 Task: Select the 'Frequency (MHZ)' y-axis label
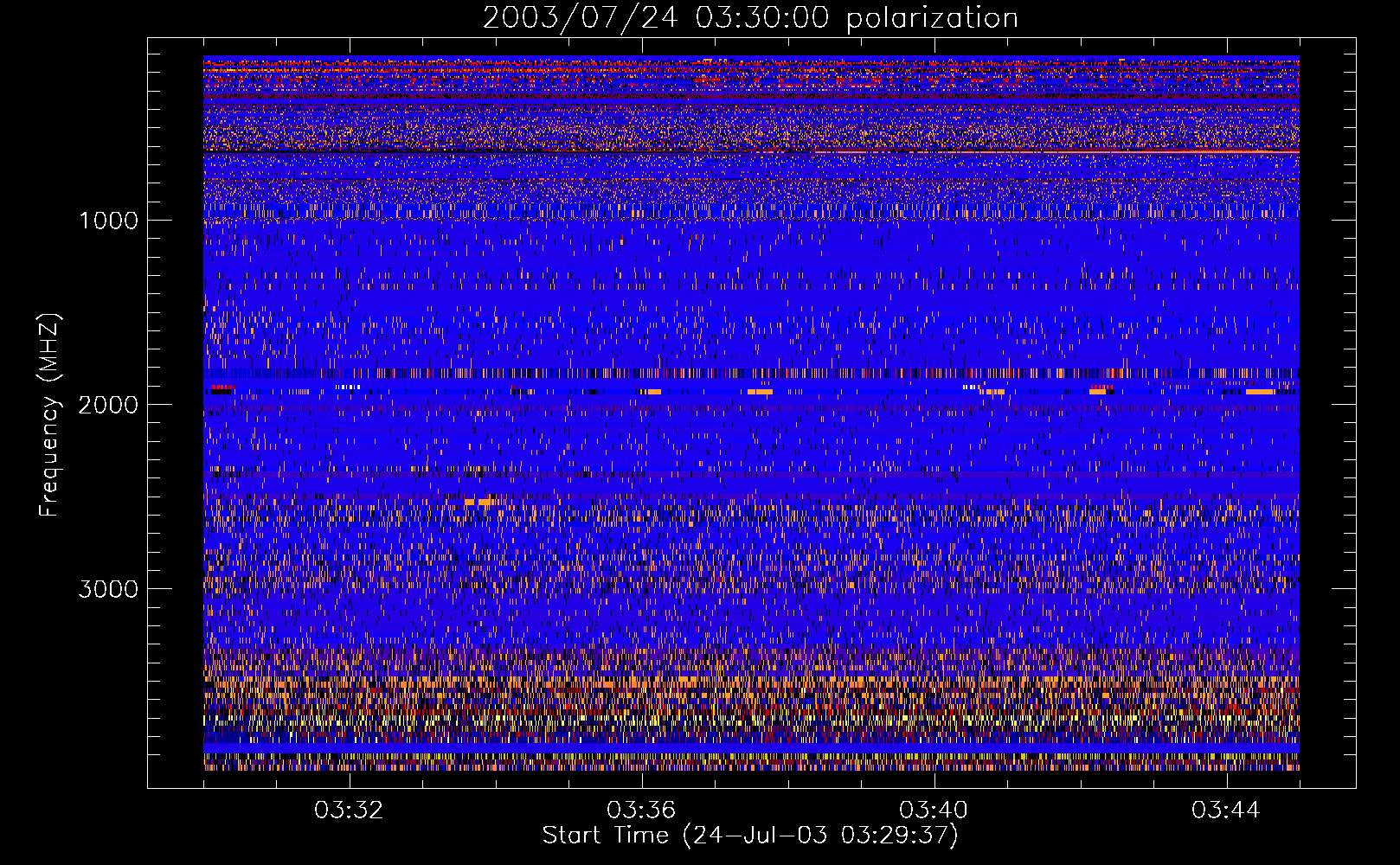click(x=49, y=415)
